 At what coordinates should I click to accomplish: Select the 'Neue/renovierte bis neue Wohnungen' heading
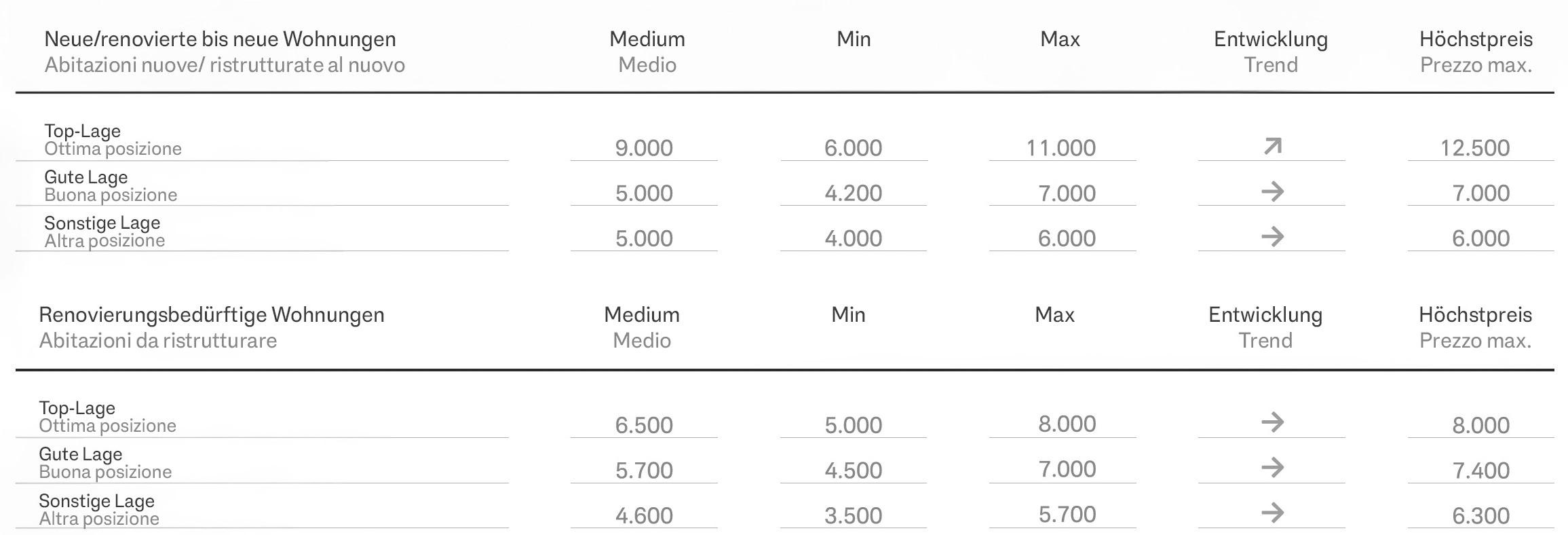220,39
